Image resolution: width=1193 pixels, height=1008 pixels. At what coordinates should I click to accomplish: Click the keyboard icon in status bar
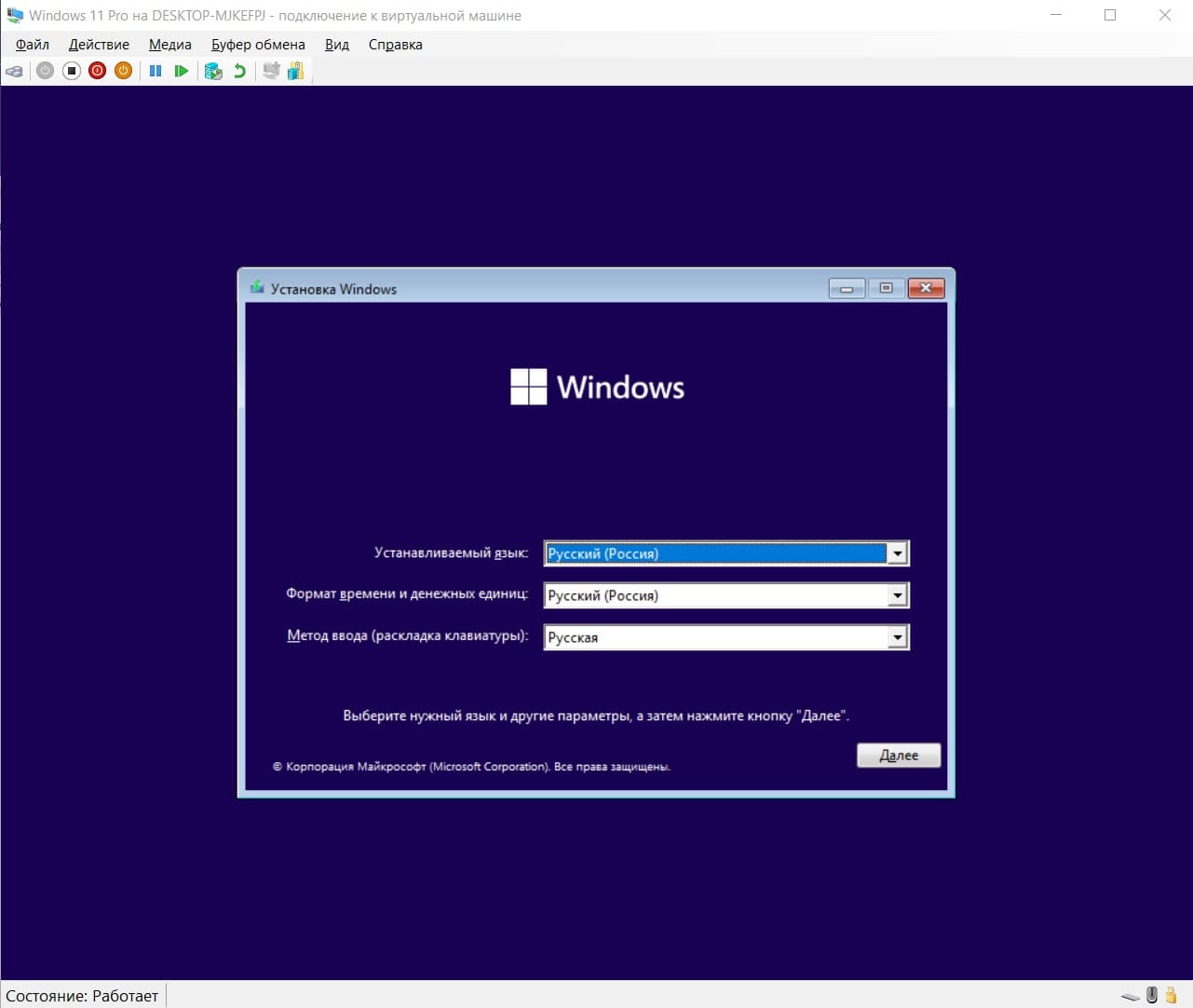pos(1131,996)
